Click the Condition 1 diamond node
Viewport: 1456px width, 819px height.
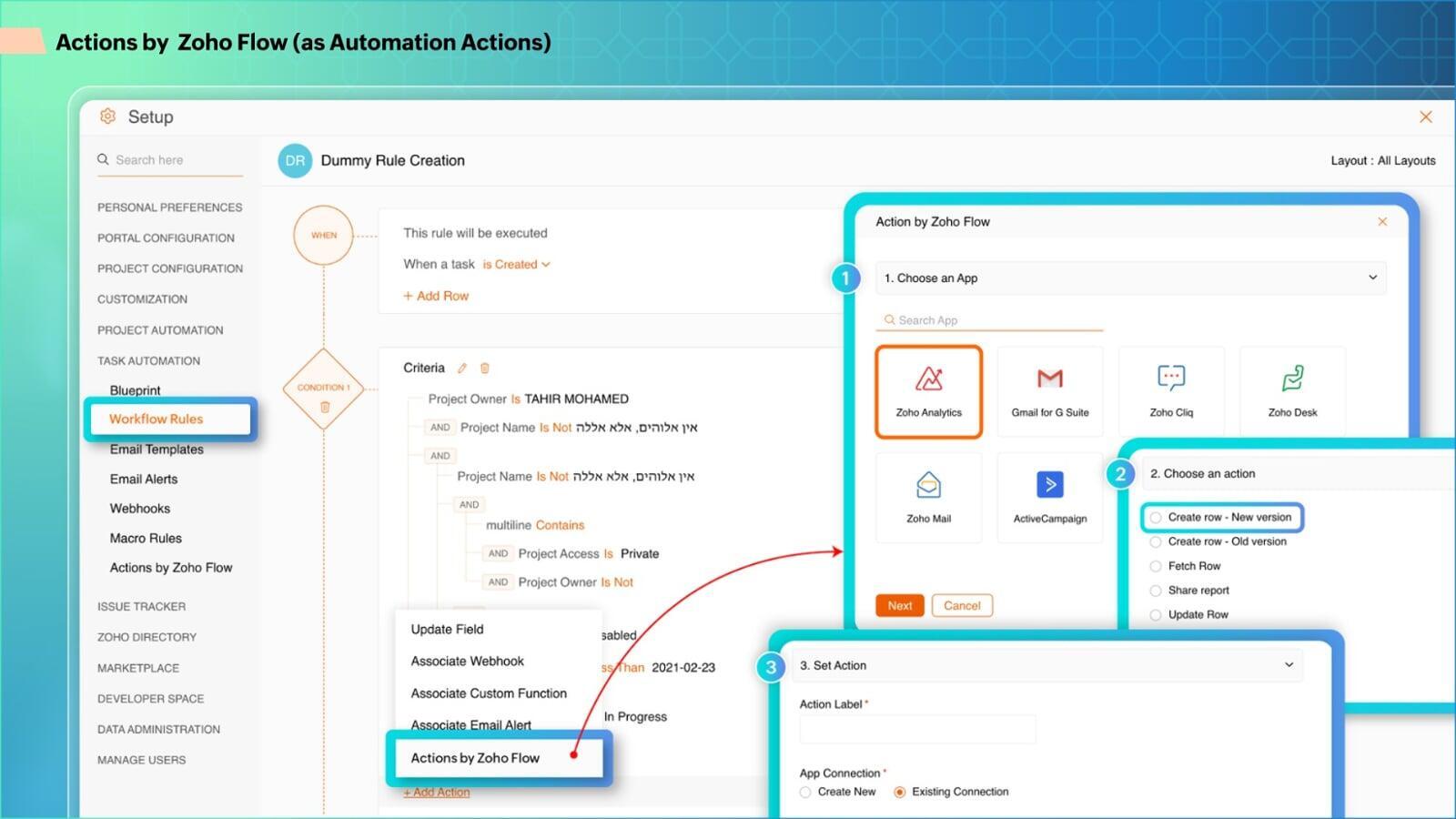click(x=324, y=389)
